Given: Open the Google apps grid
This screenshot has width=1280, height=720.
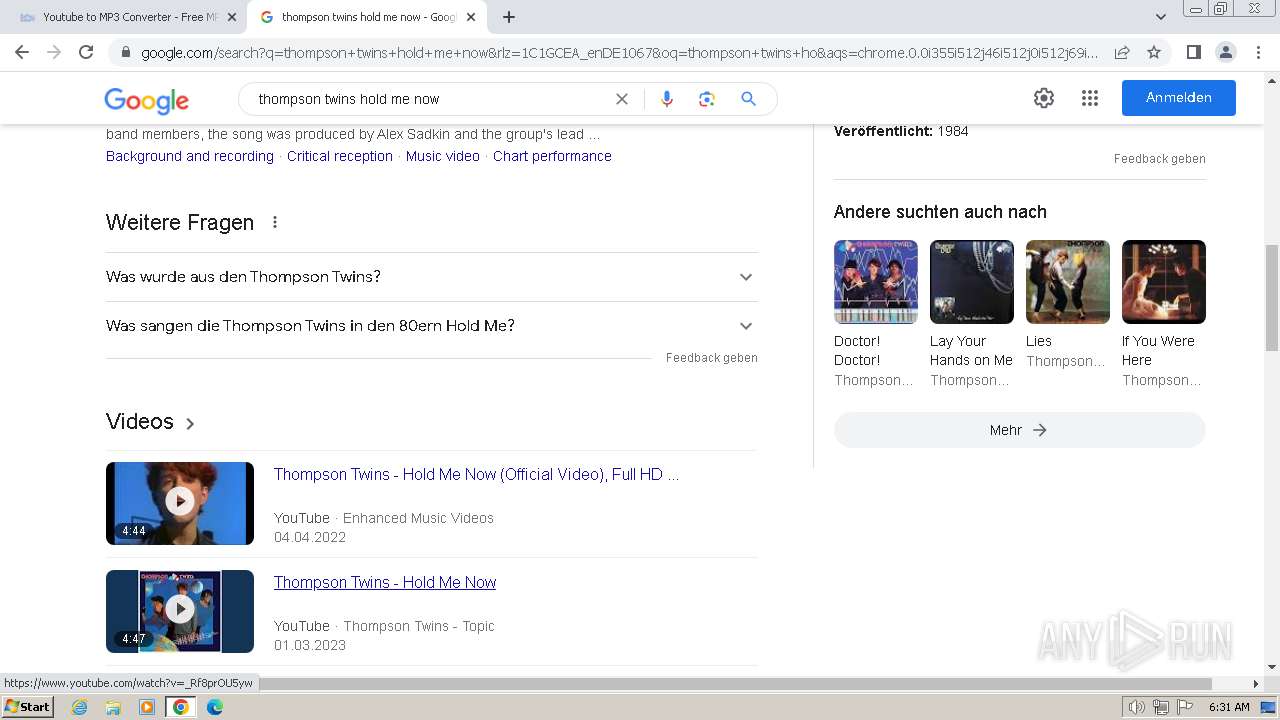Looking at the screenshot, I should coord(1090,98).
